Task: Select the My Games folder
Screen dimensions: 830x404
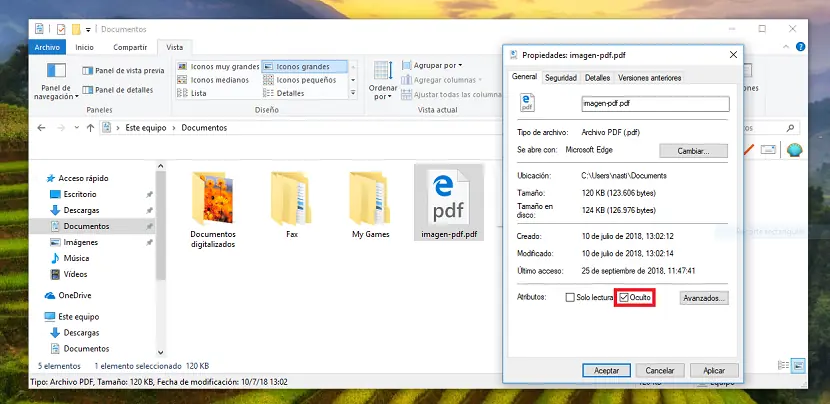Action: [x=371, y=204]
